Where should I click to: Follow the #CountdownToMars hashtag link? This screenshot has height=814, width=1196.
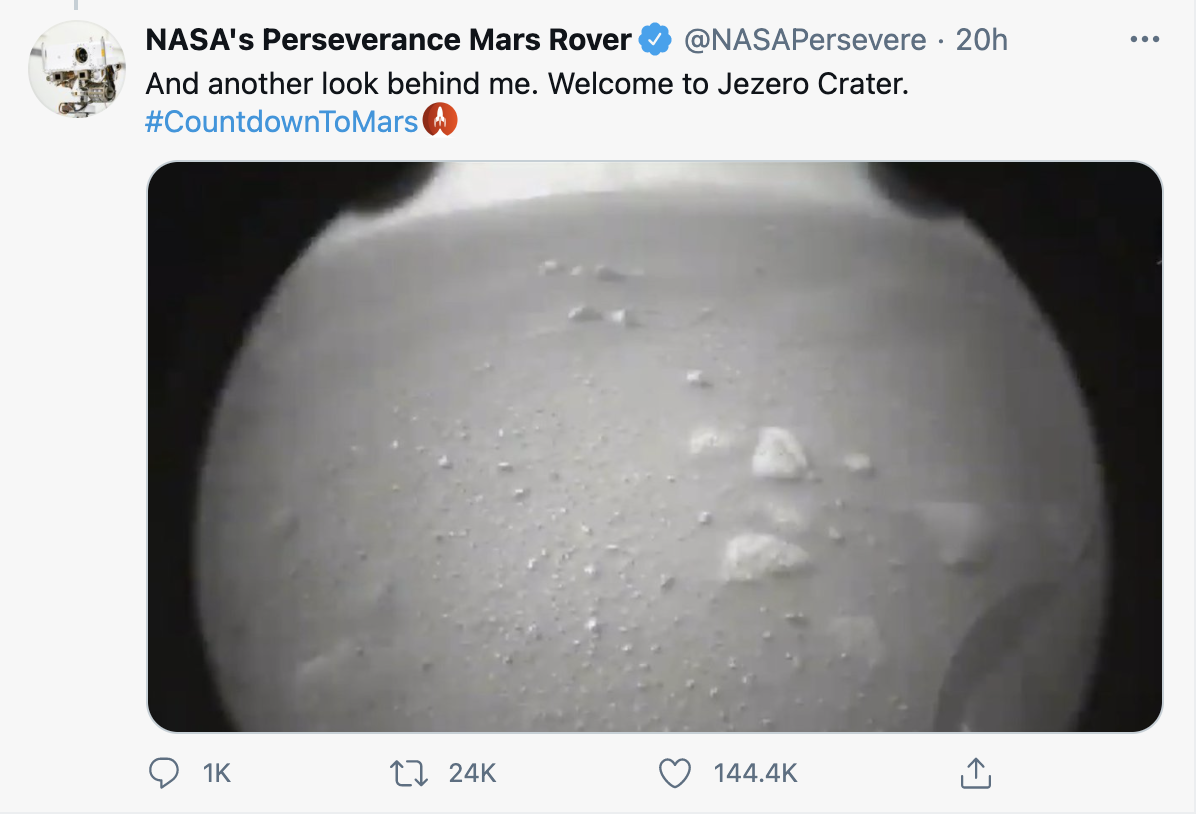click(x=281, y=121)
